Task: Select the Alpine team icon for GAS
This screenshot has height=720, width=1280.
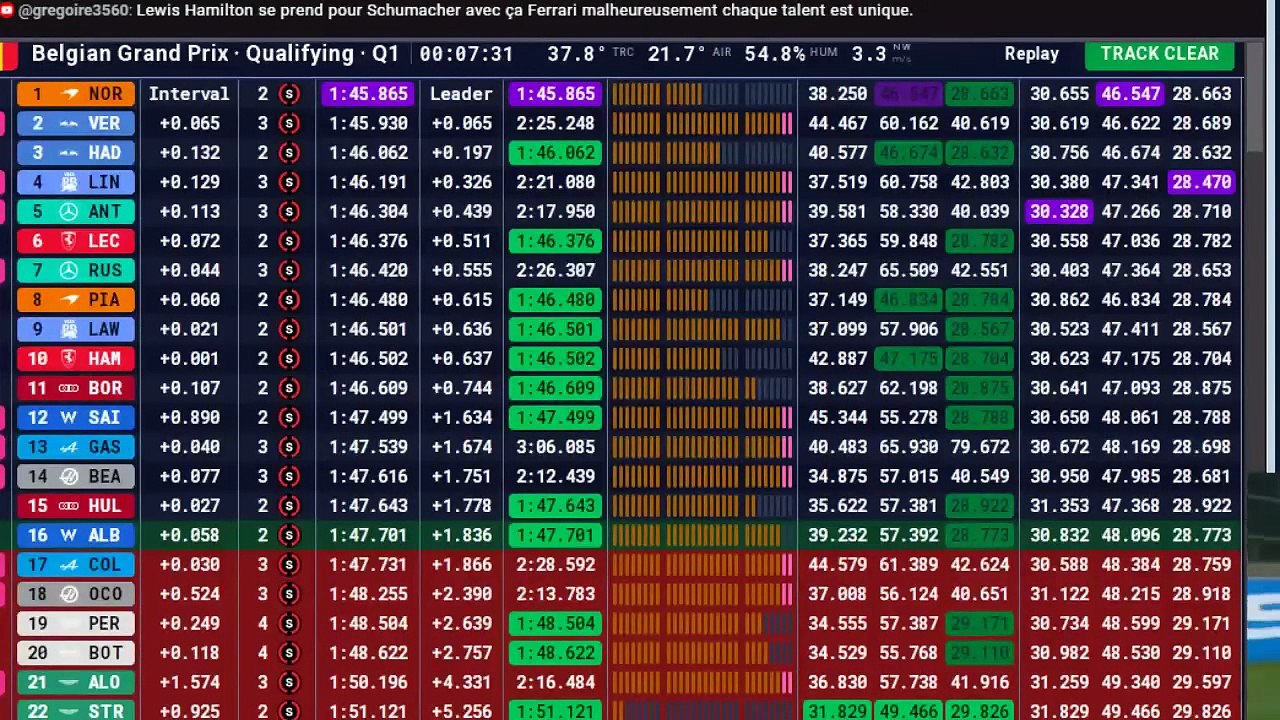Action: [x=69, y=447]
